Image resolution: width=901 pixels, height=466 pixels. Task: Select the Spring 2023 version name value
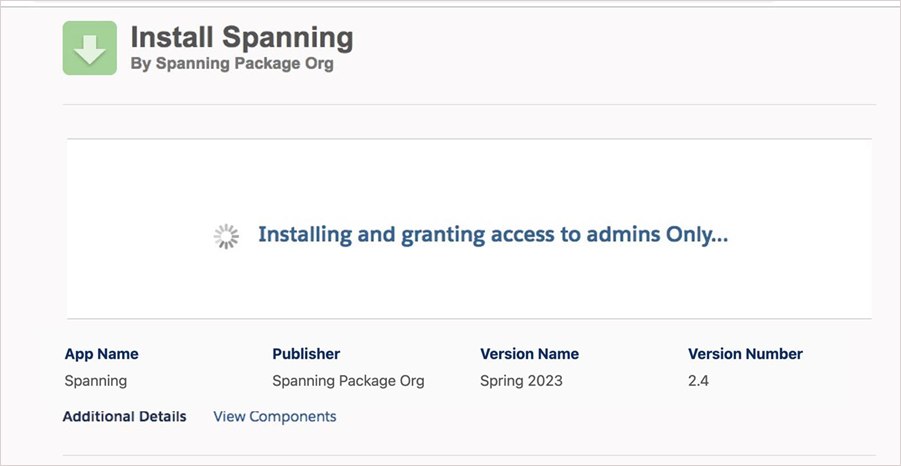[x=521, y=381]
